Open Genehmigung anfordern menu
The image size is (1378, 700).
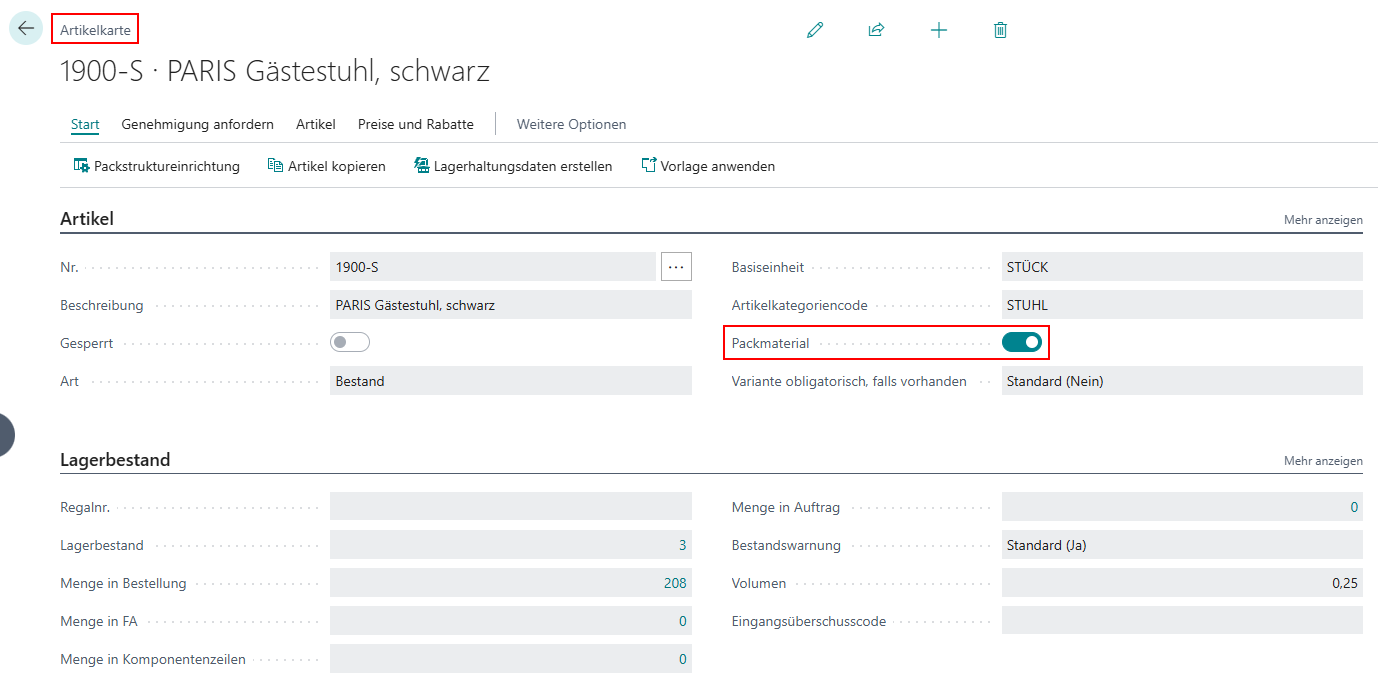[x=198, y=125]
